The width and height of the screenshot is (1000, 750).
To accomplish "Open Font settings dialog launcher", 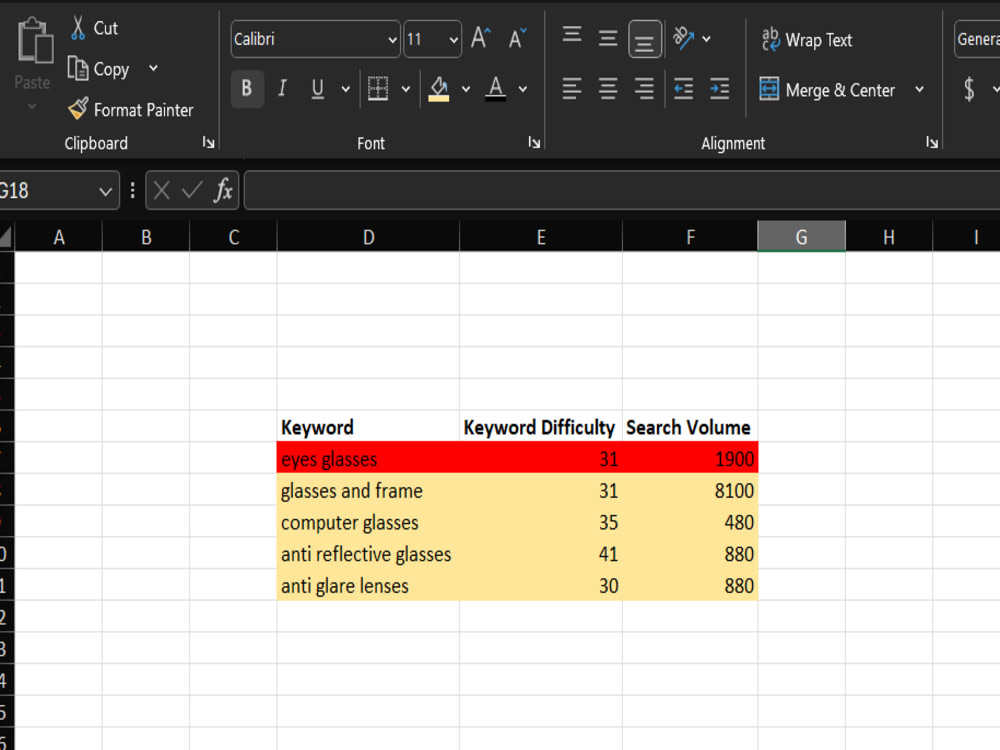I will 534,143.
